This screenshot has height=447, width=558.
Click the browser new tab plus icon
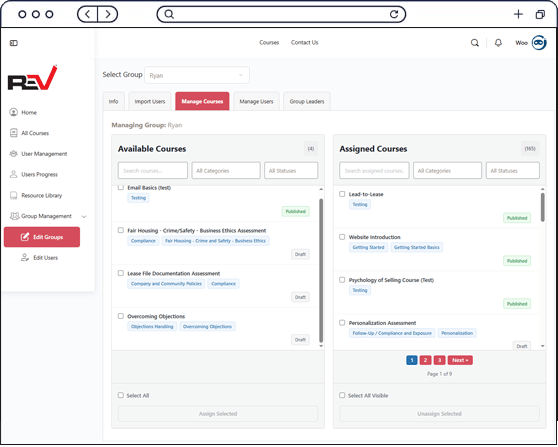click(518, 14)
